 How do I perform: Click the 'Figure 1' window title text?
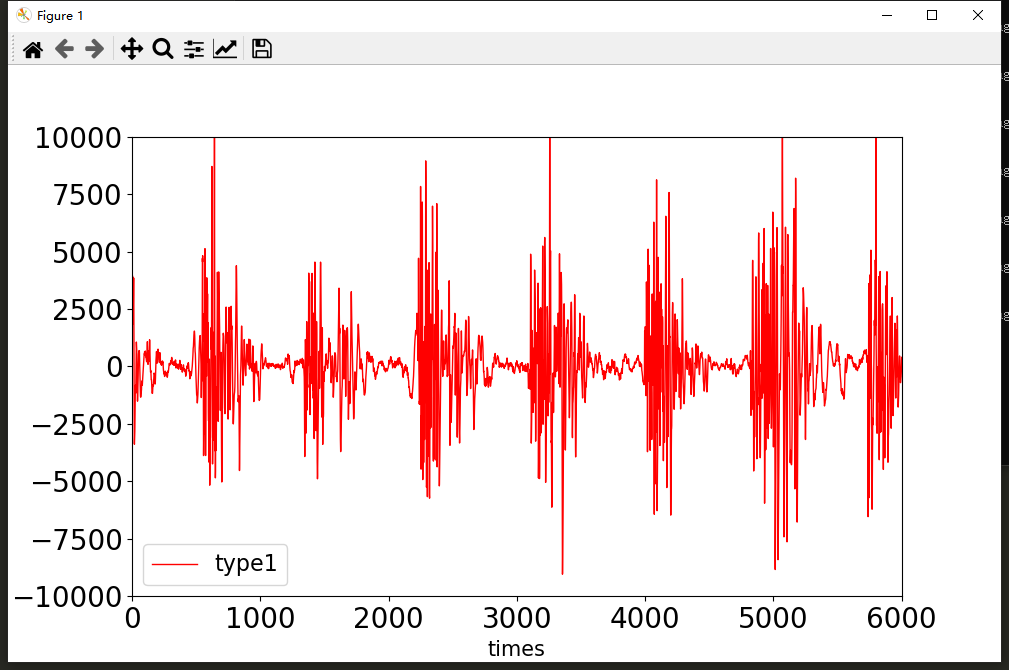tap(61, 15)
